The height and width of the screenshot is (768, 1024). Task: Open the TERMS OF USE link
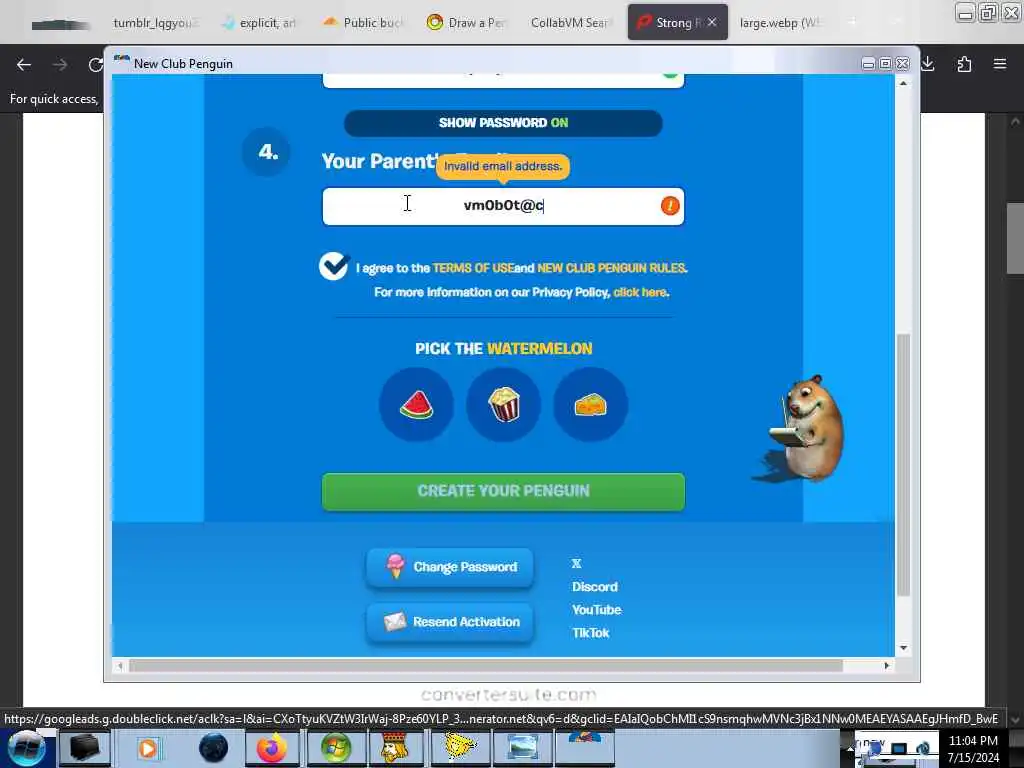point(473,268)
